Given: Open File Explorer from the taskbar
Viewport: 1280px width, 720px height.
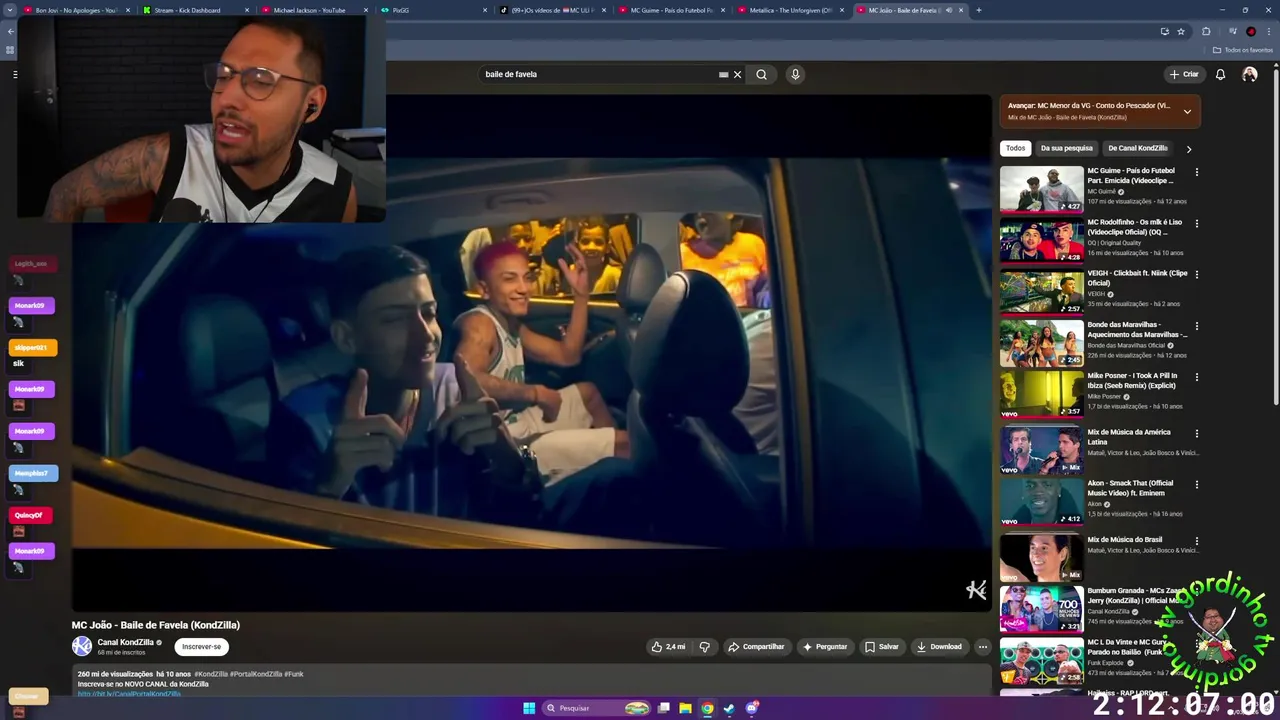Looking at the screenshot, I should (x=685, y=708).
